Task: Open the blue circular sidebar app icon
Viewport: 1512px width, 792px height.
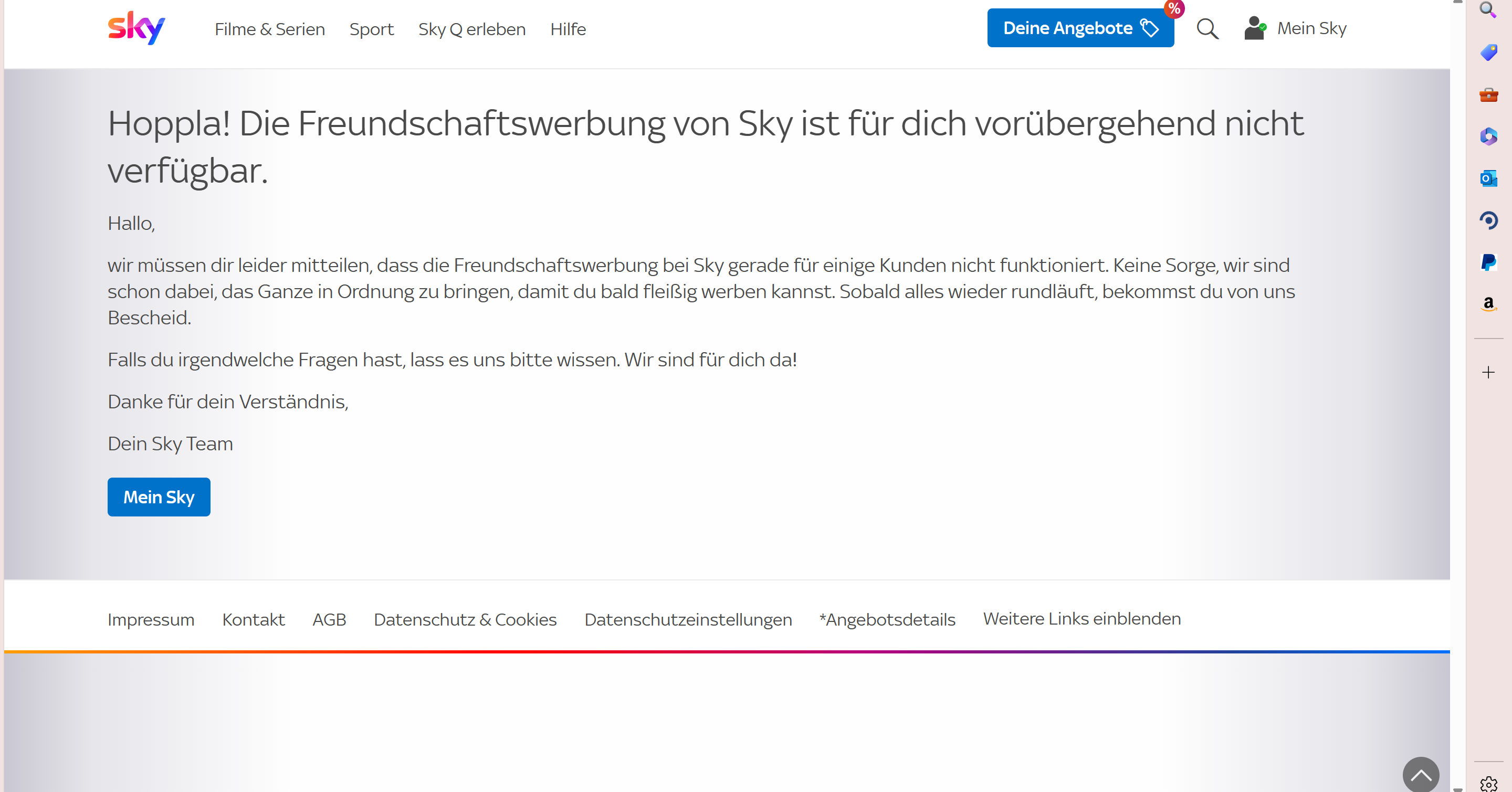Action: (x=1488, y=220)
